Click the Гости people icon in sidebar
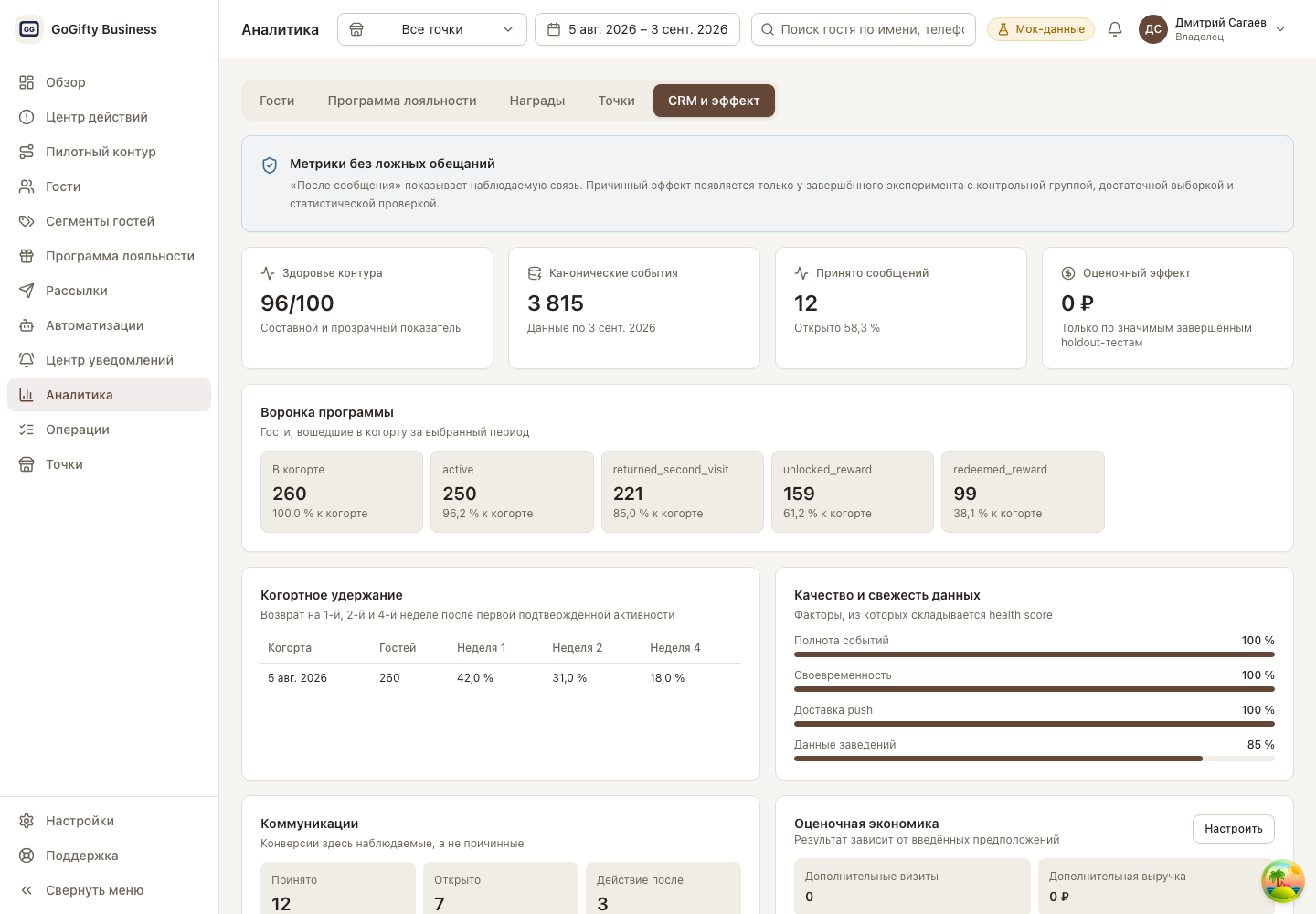This screenshot has height=914, width=1316. pyautogui.click(x=27, y=186)
